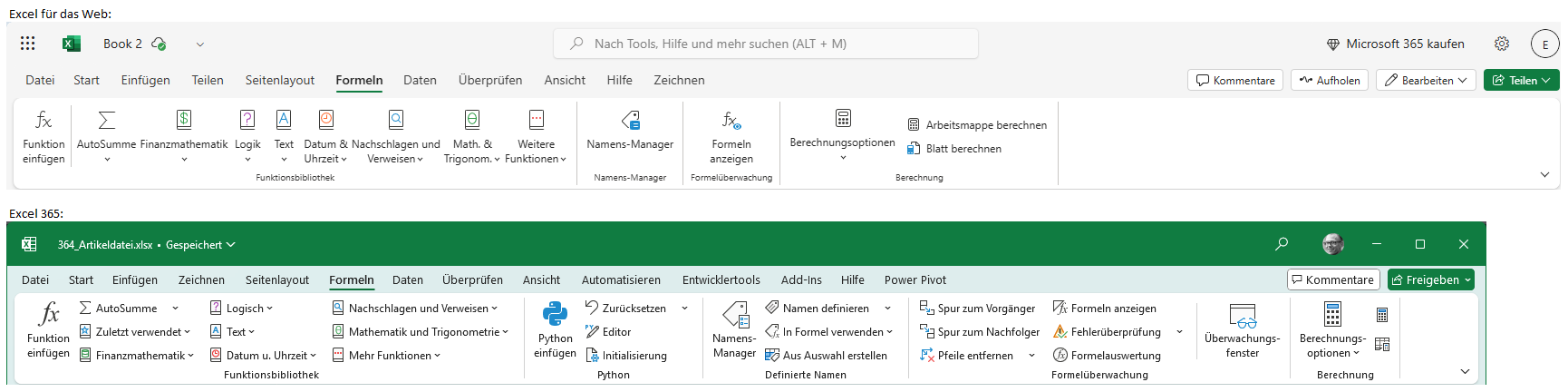This screenshot has width=1568, height=392.
Task: Open the account avatar labeled E
Action: [1545, 44]
